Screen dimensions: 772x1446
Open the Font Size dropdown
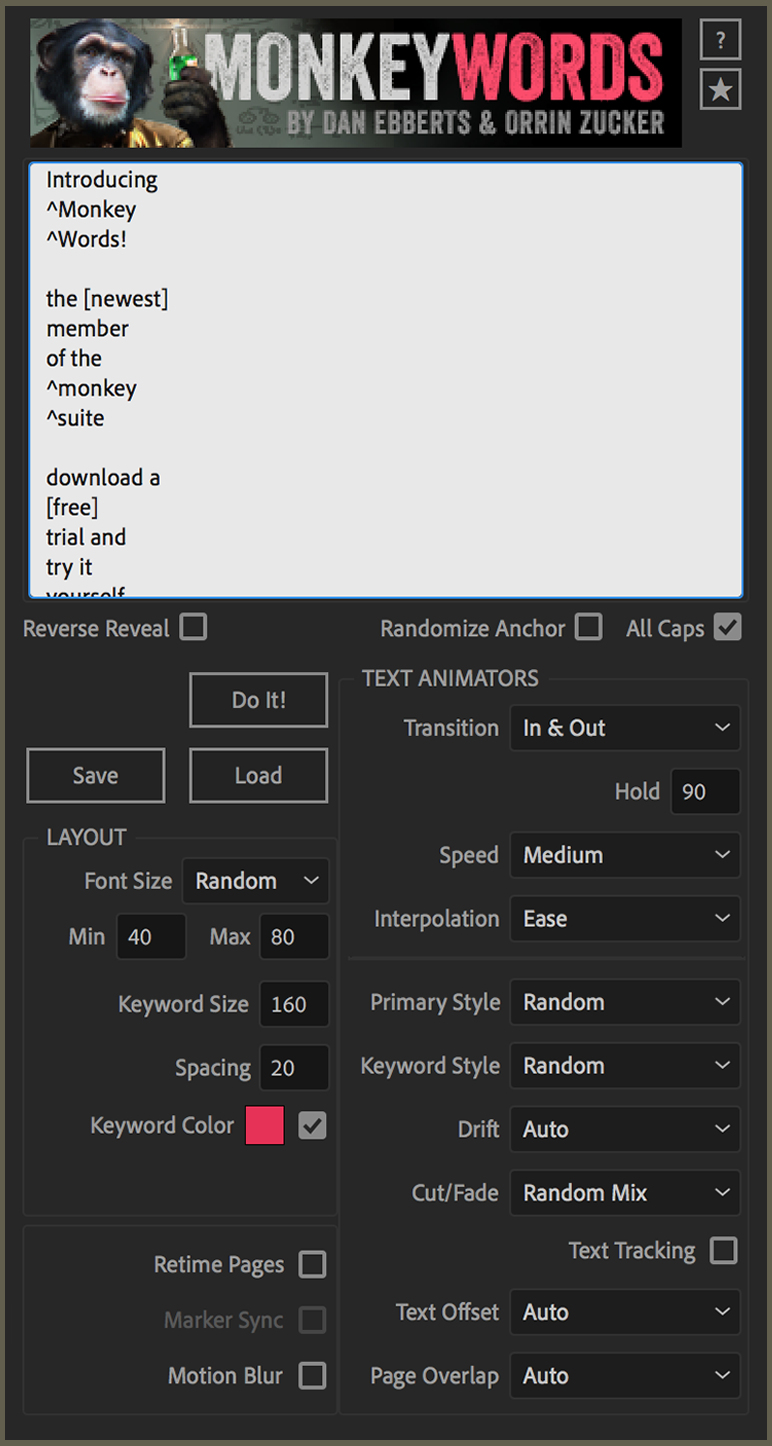point(256,881)
